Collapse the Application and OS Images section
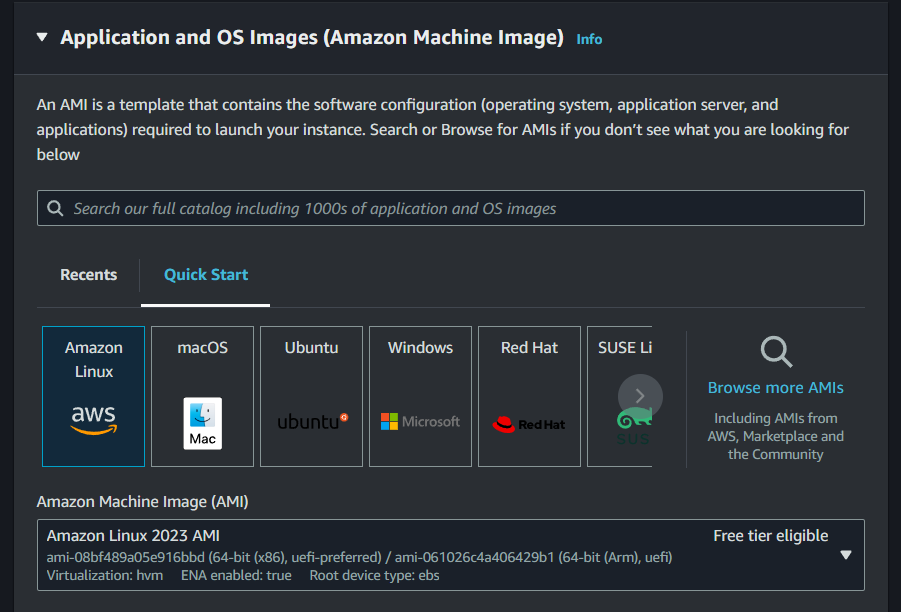Viewport: 901px width, 612px height. [x=42, y=37]
